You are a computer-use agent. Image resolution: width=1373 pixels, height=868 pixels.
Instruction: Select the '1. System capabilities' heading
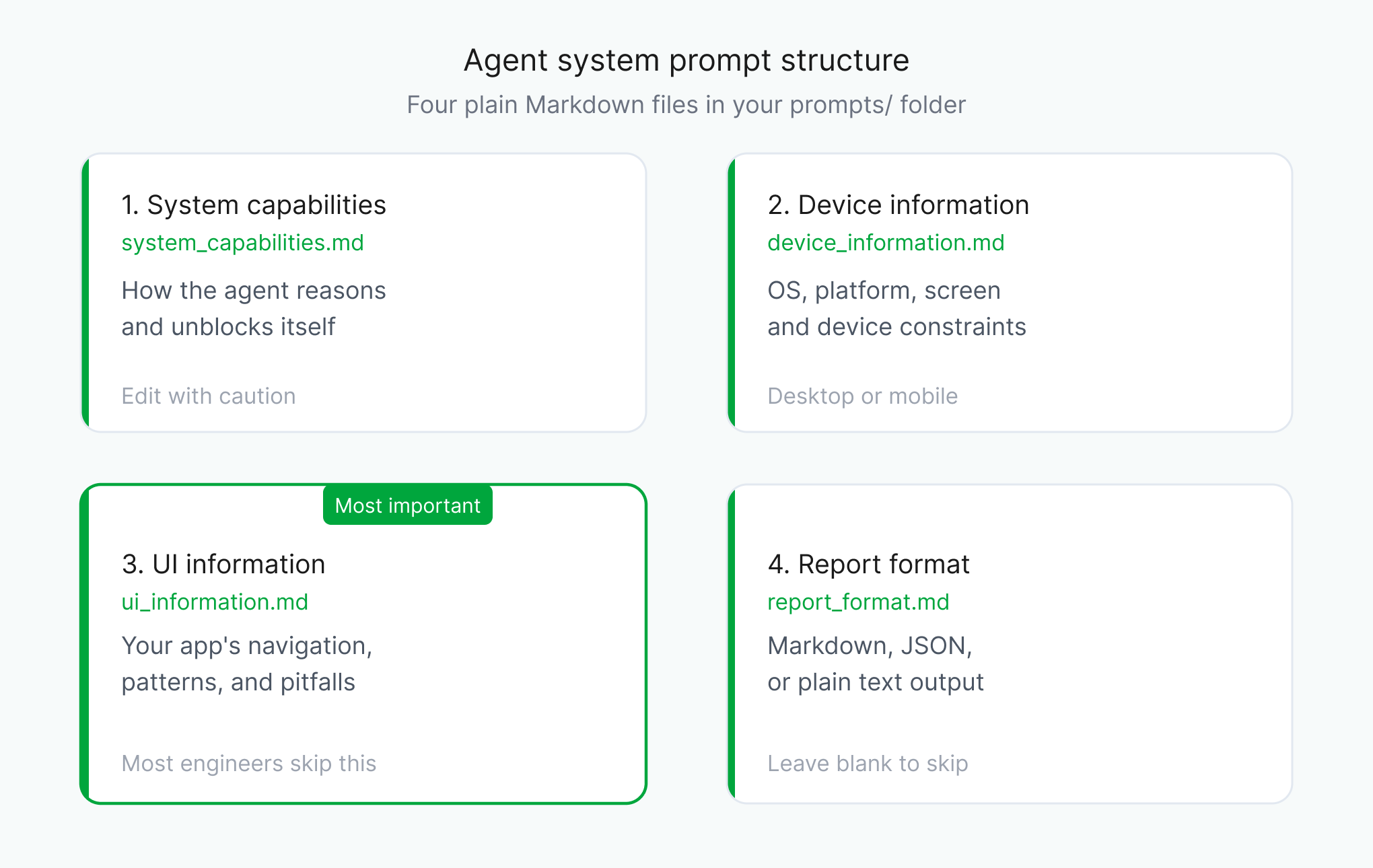coord(254,205)
